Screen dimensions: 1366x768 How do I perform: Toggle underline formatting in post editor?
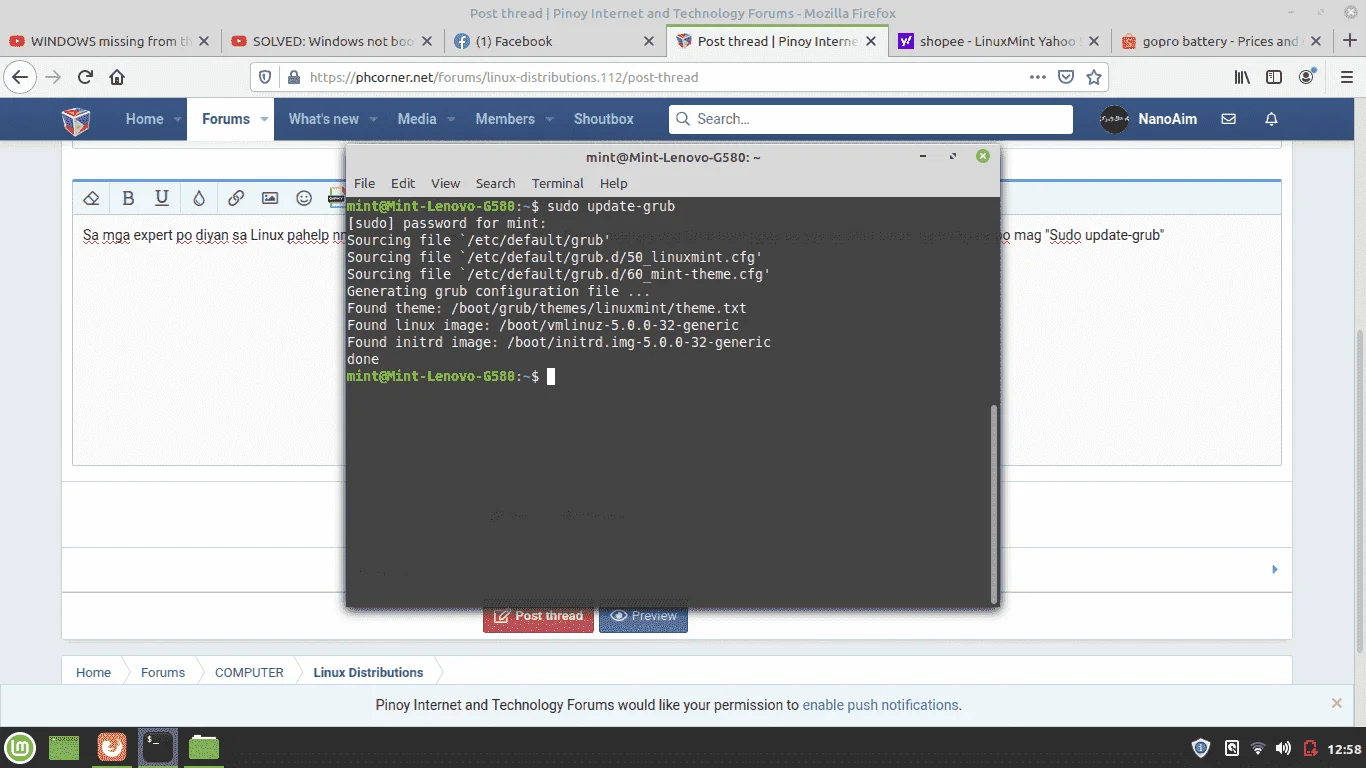pos(162,198)
